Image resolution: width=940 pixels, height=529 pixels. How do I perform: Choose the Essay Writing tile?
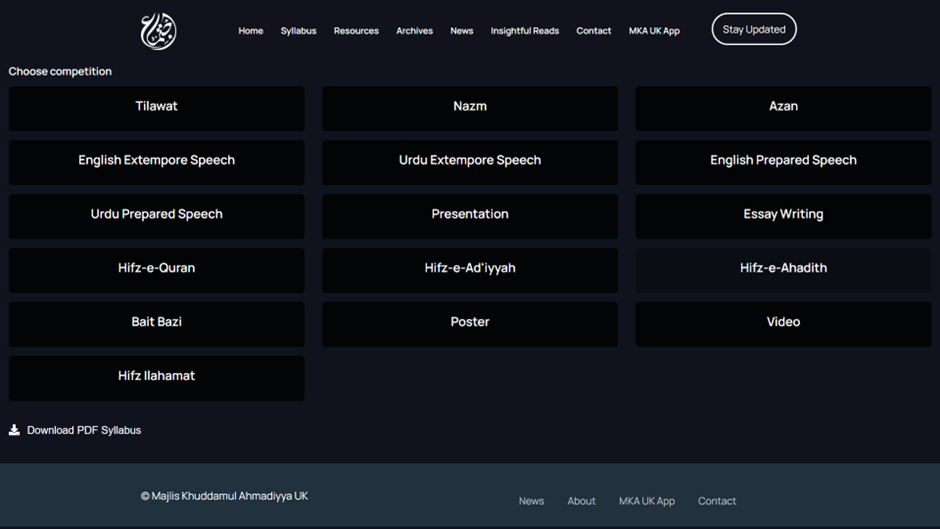tap(783, 215)
